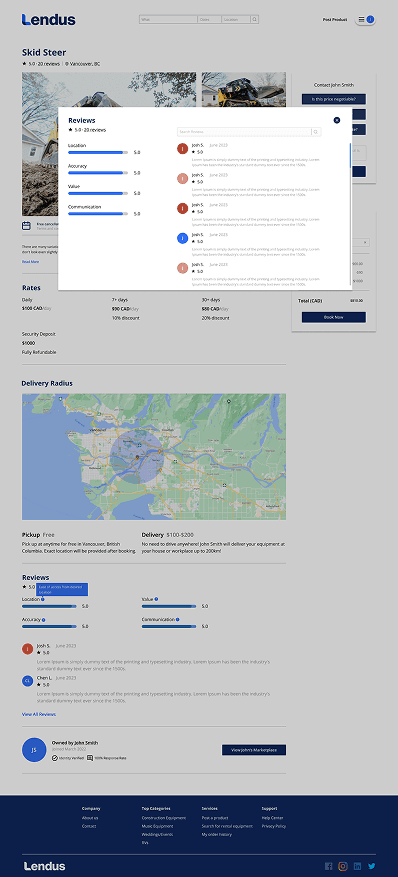
Task: Click the delivery radius map
Action: click(x=154, y=456)
